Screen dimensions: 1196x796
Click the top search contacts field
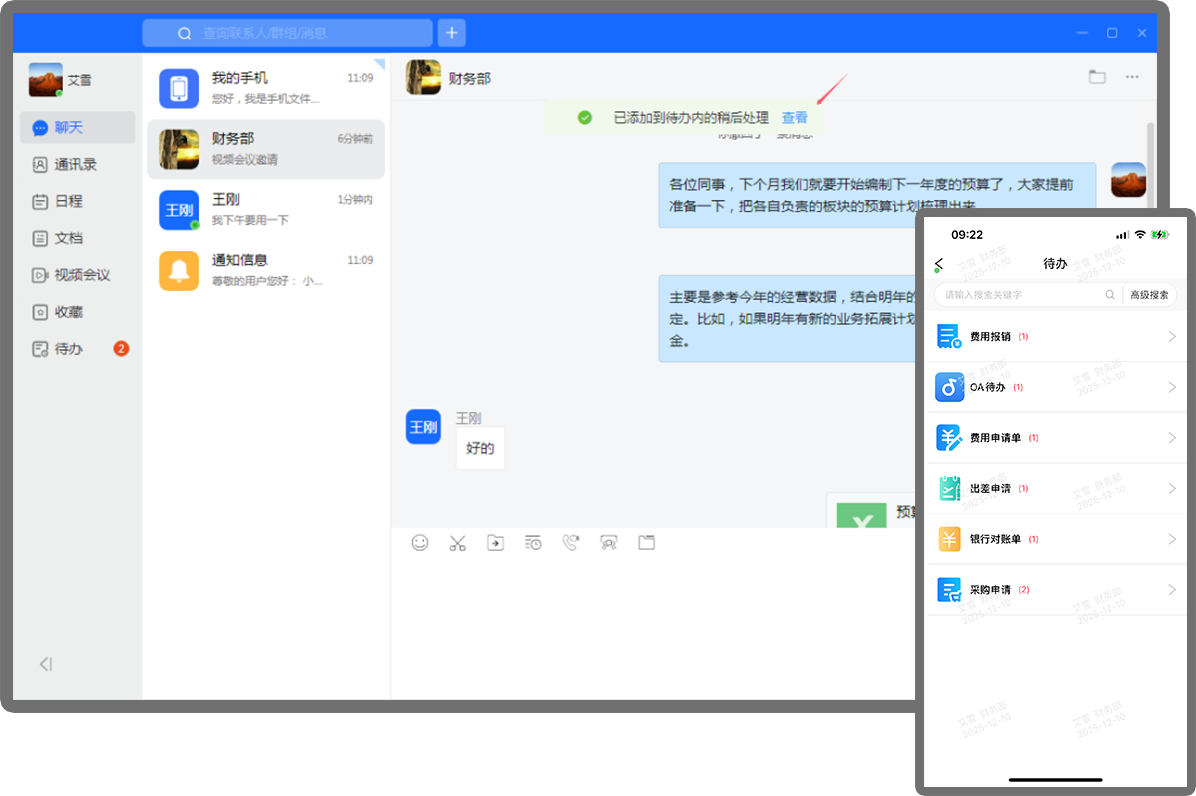pos(288,33)
